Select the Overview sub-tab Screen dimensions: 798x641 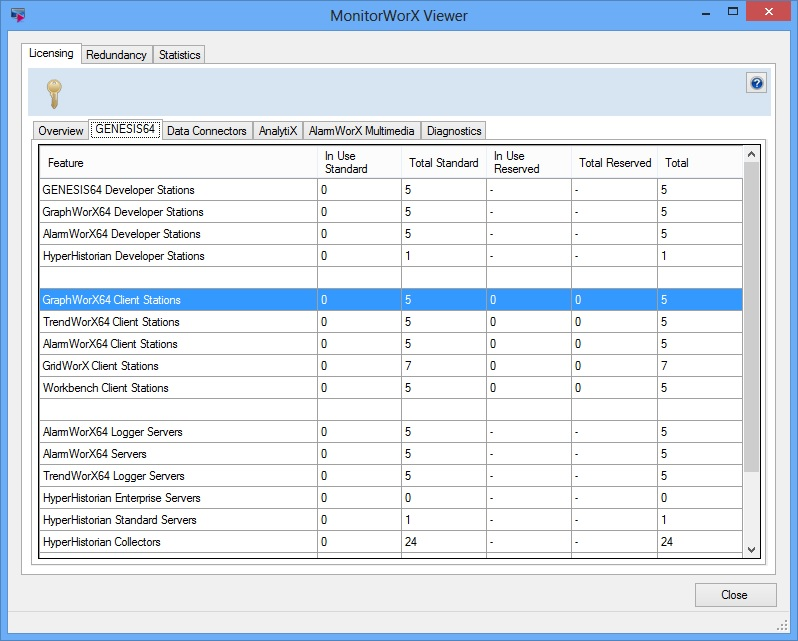tap(61, 131)
